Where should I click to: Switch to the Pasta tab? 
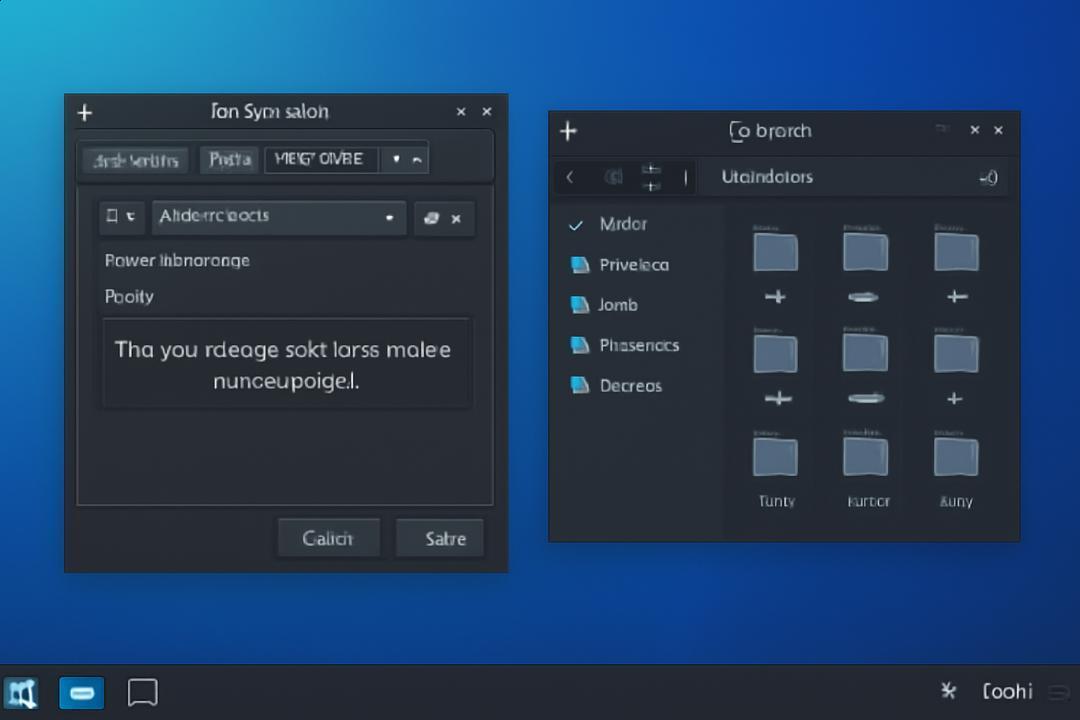229,159
